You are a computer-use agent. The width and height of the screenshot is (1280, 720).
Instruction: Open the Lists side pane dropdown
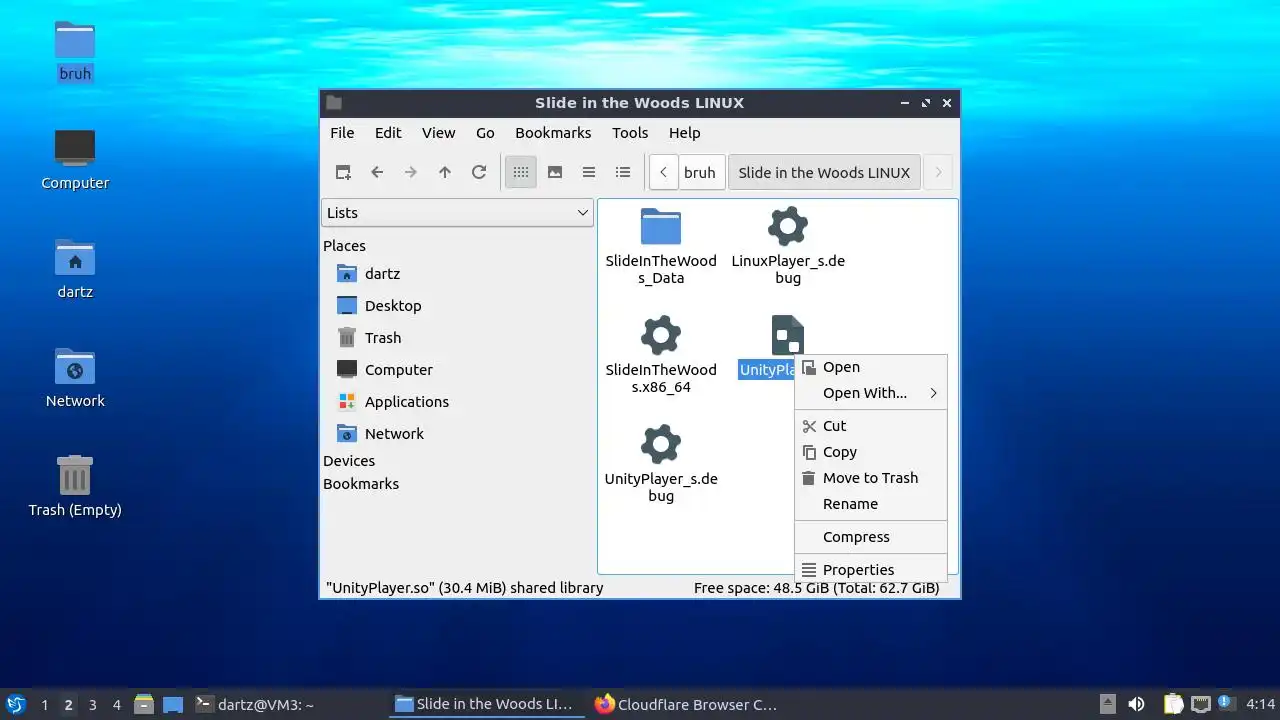pyautogui.click(x=458, y=212)
